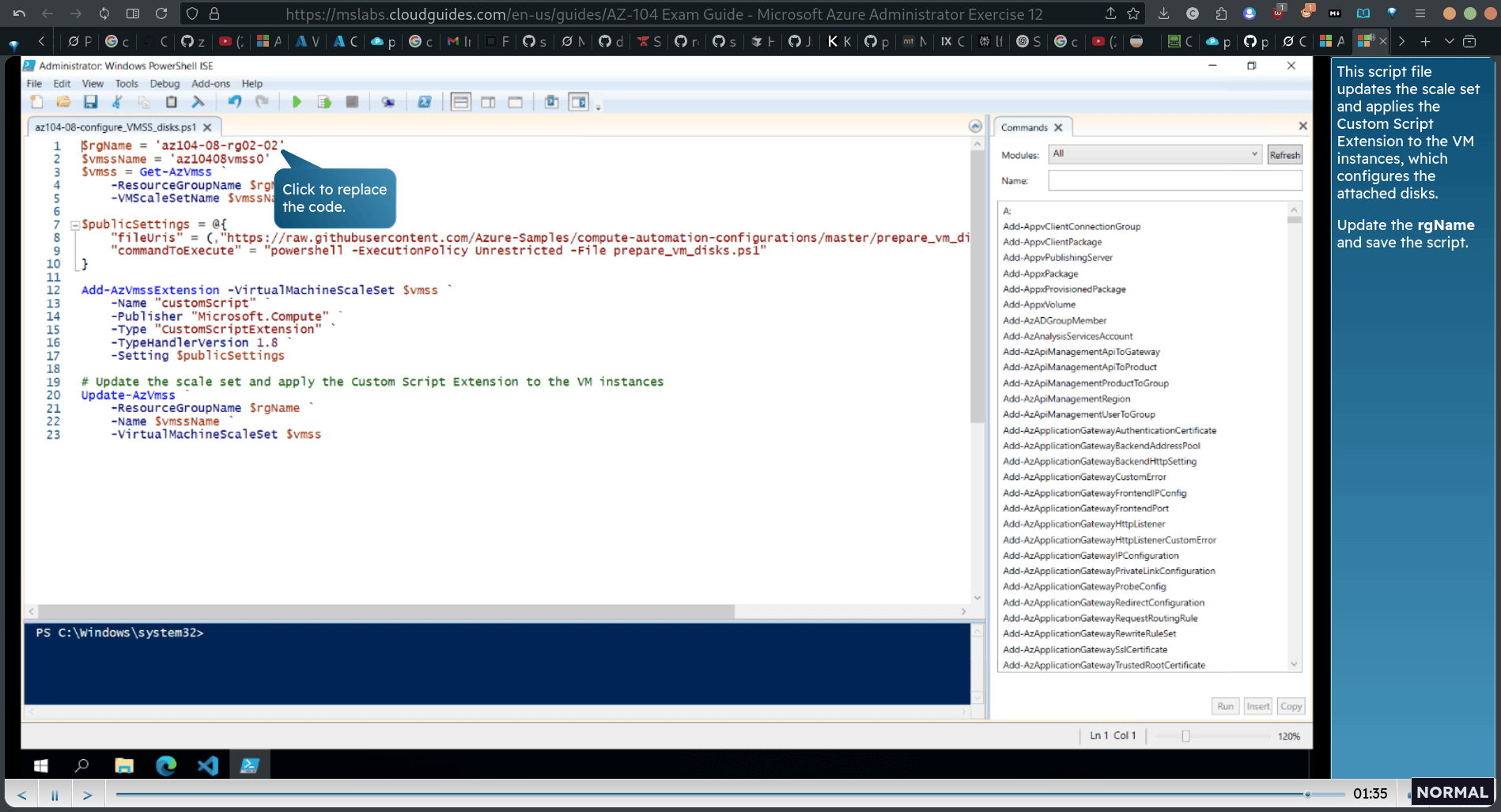The width and height of the screenshot is (1501, 812).
Task: Click the Run Selection icon
Action: point(324,102)
